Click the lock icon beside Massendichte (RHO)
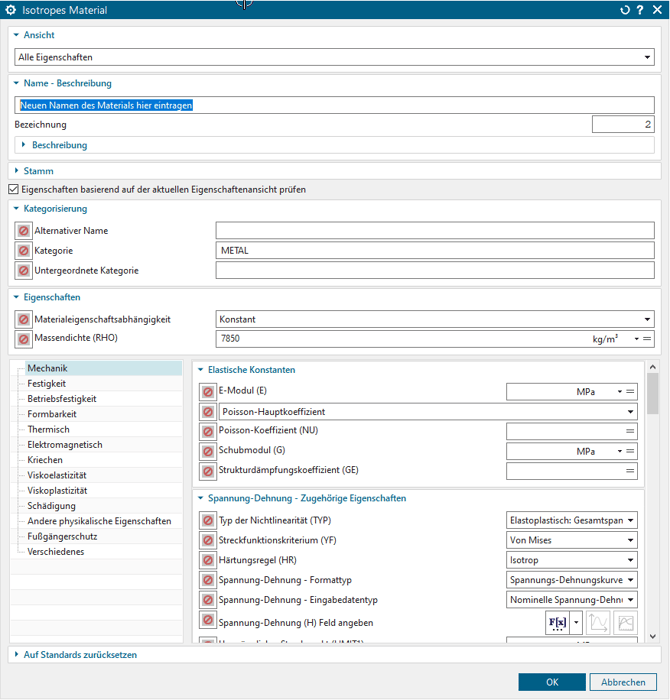The width and height of the screenshot is (670, 700). (x=23, y=339)
